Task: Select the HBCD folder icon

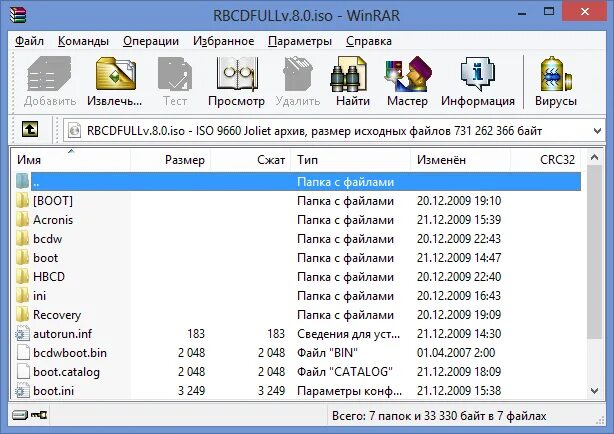Action: 23,277
